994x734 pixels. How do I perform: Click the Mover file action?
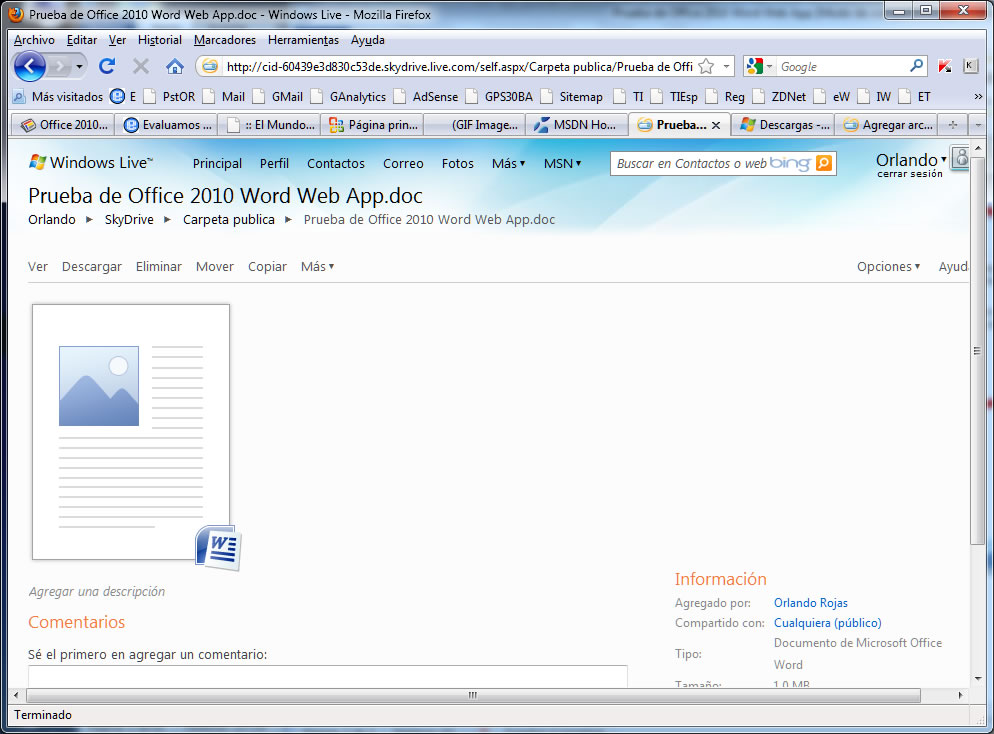click(214, 266)
